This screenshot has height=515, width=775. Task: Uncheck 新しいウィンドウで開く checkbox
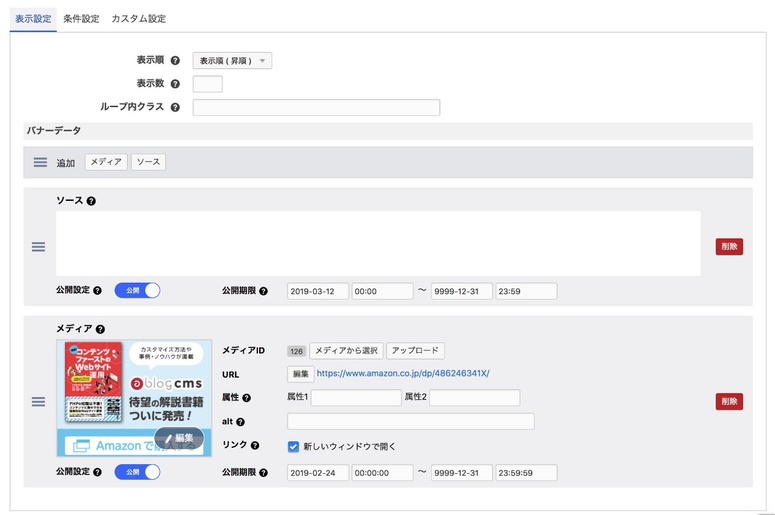point(293,446)
